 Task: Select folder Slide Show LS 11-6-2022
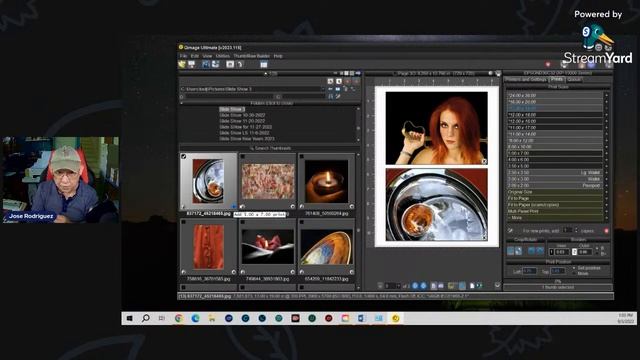244,133
